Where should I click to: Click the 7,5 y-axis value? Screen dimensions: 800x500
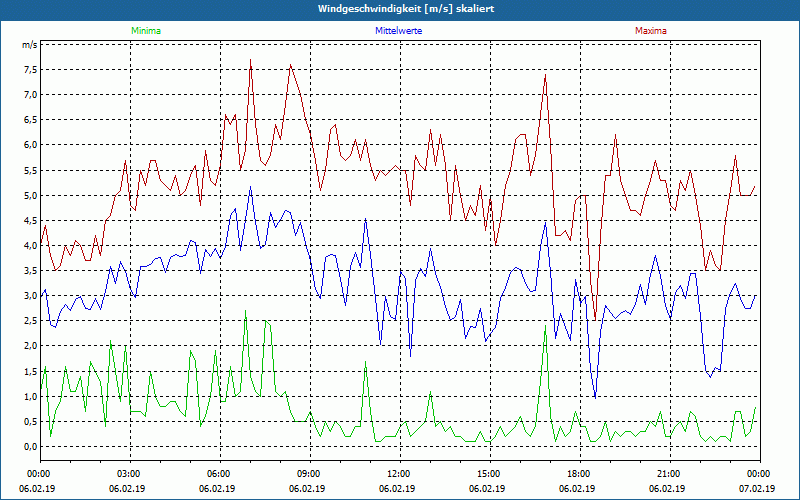tap(31, 70)
